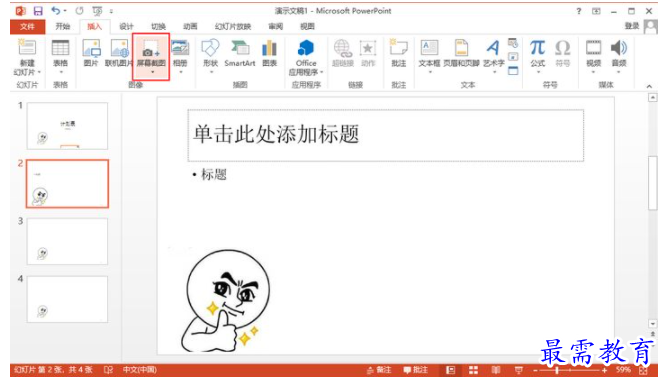Switch to the 视图 View tab
The width and height of the screenshot is (662, 383).
[307, 27]
